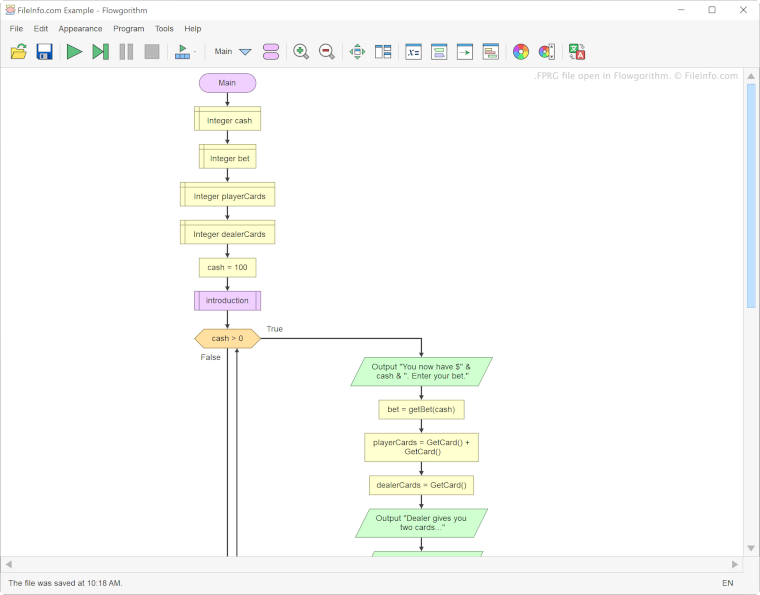Open a file with the folder icon
760x595 pixels.
[x=18, y=51]
